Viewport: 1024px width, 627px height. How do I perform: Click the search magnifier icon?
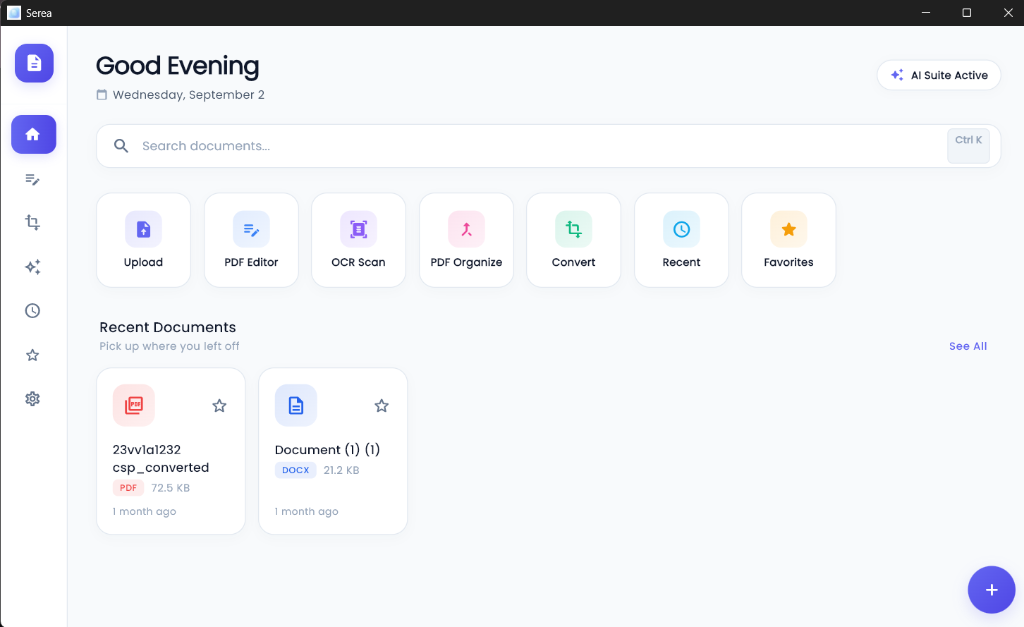(x=121, y=146)
